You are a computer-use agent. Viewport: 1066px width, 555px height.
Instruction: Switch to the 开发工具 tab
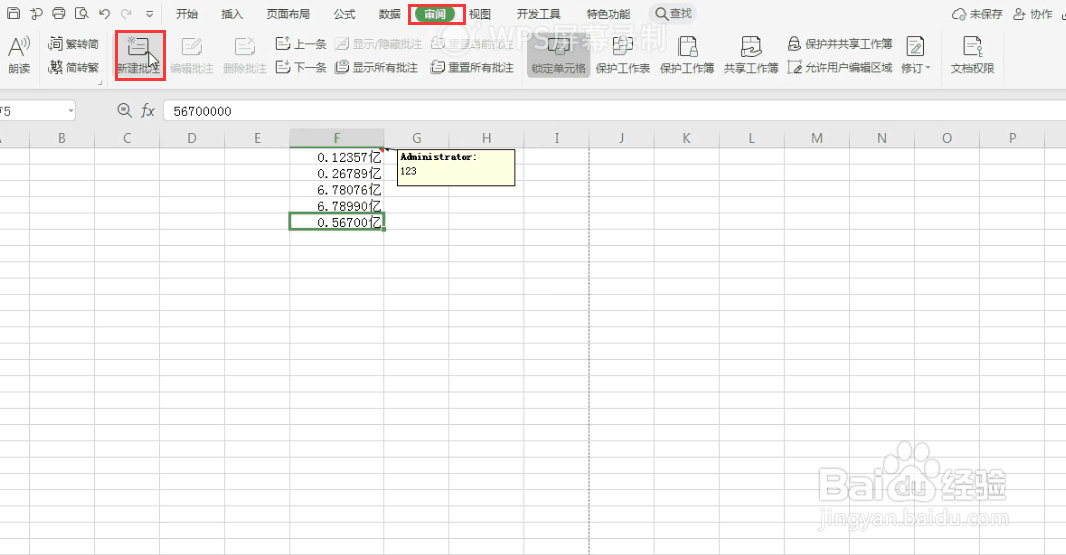click(x=538, y=14)
